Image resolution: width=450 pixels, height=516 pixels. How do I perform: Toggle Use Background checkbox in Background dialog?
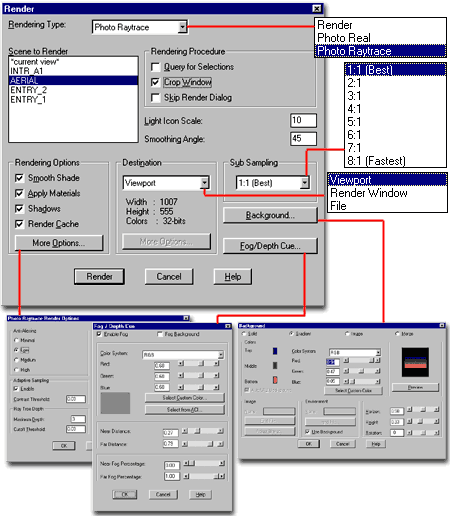coord(307,432)
